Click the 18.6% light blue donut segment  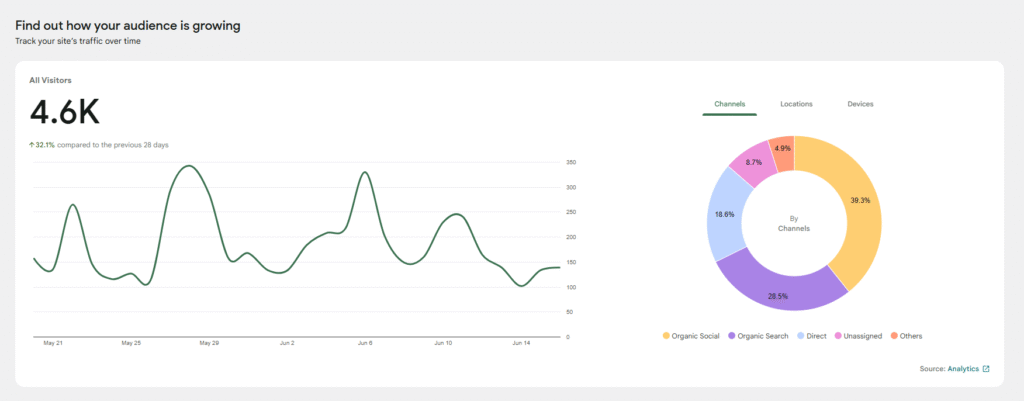click(x=726, y=214)
